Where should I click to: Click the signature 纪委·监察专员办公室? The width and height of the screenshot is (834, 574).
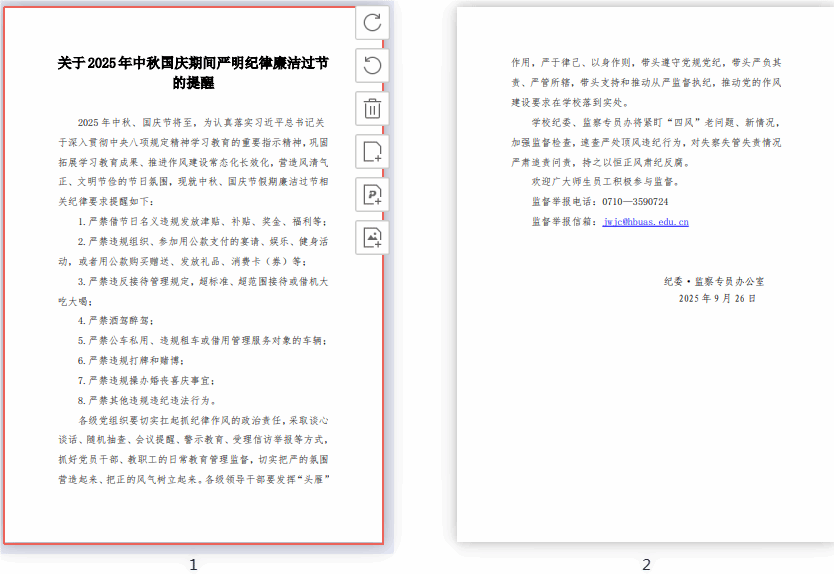coord(714,282)
